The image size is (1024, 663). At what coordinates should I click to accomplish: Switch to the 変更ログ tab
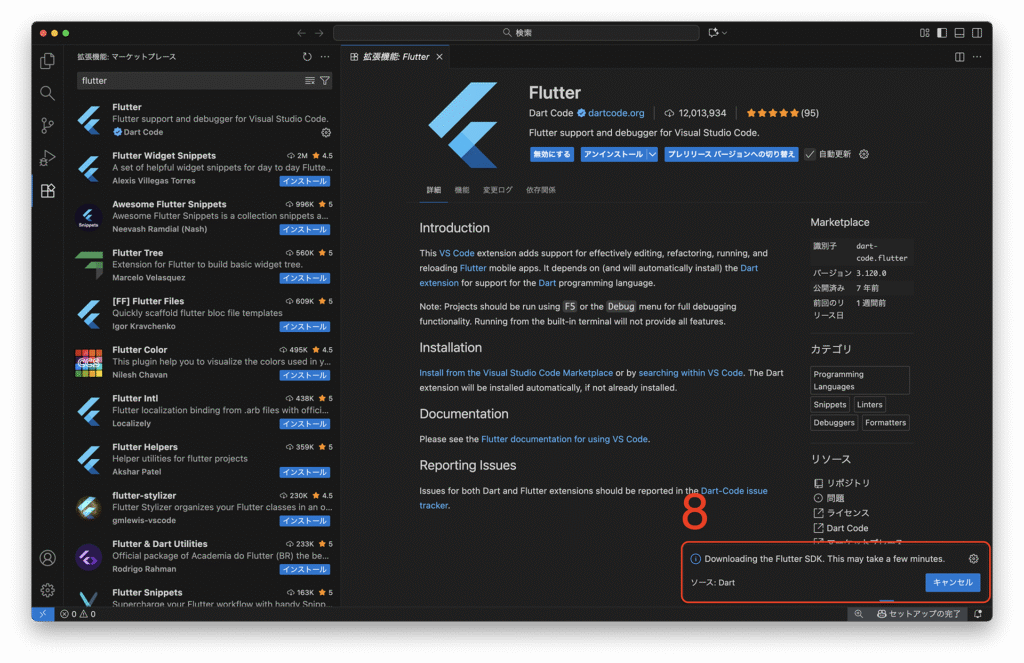497,190
